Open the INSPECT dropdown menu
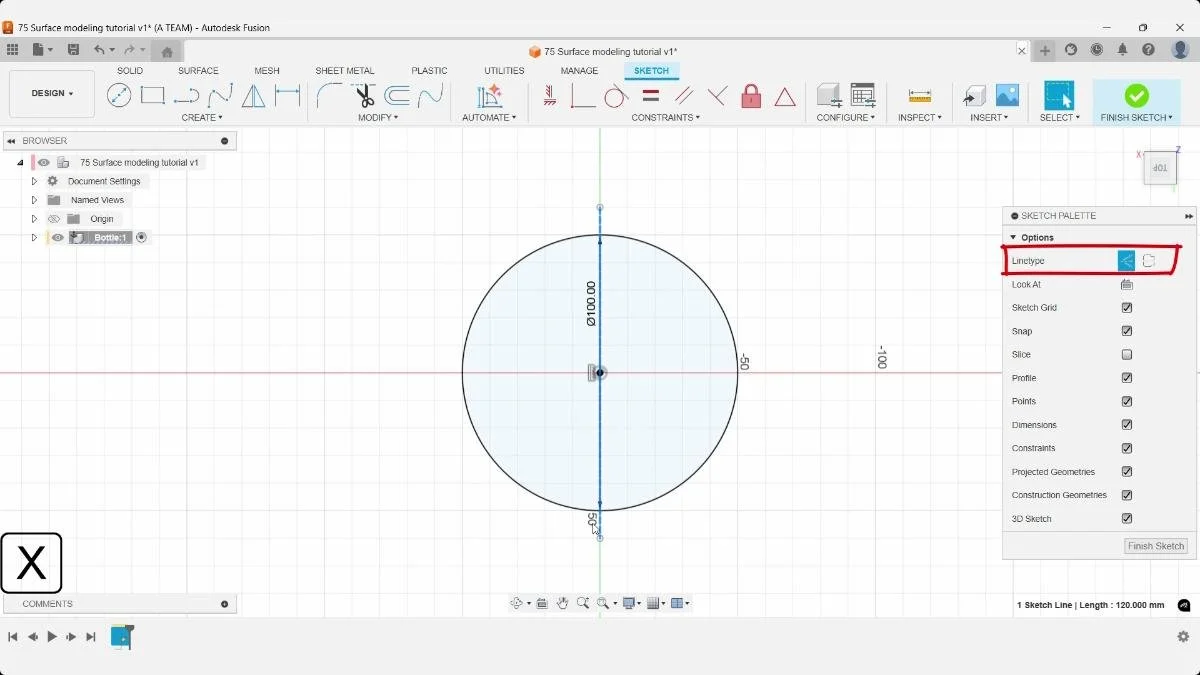Viewport: 1200px width, 675px height. [919, 118]
